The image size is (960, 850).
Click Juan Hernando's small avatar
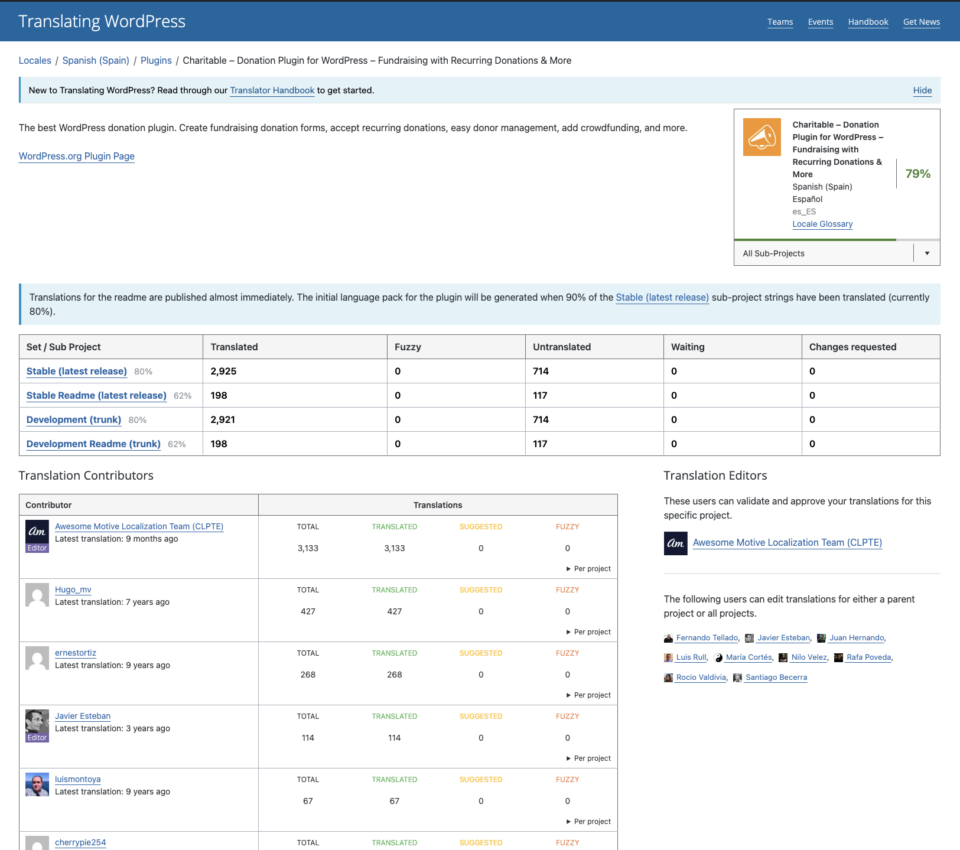click(x=822, y=638)
